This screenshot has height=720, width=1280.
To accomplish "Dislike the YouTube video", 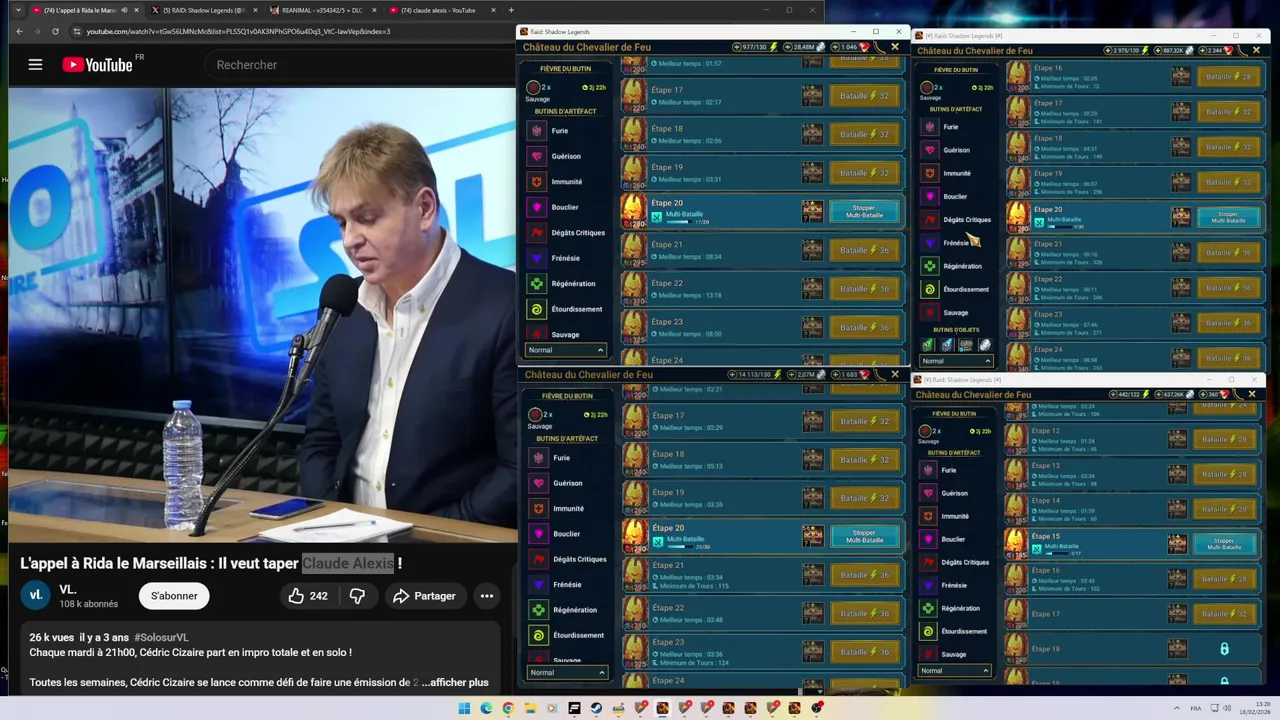I will [357, 596].
